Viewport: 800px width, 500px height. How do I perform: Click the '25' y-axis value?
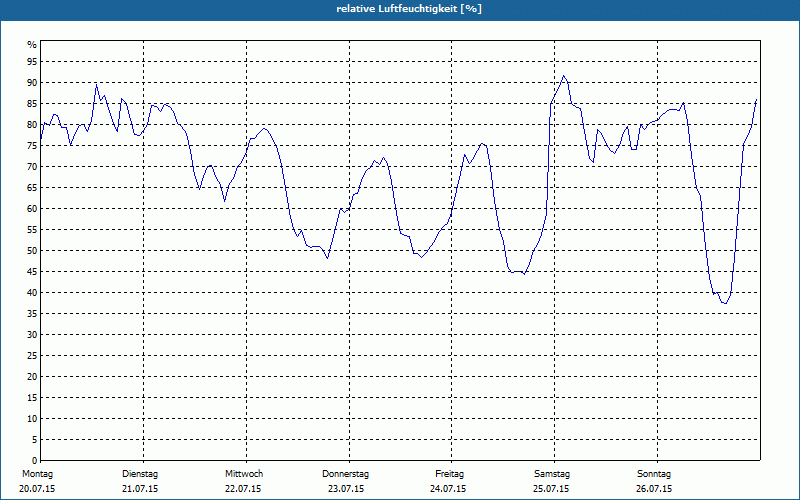click(32, 356)
